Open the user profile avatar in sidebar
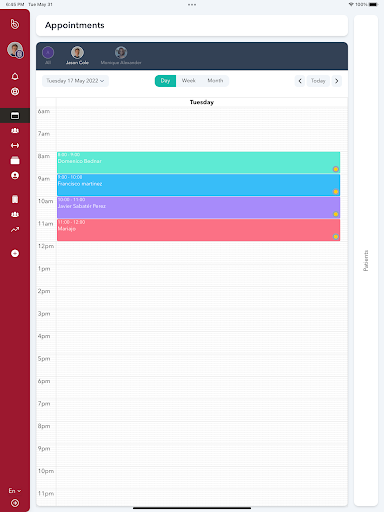Image resolution: width=384 pixels, height=512 pixels. click(x=15, y=50)
